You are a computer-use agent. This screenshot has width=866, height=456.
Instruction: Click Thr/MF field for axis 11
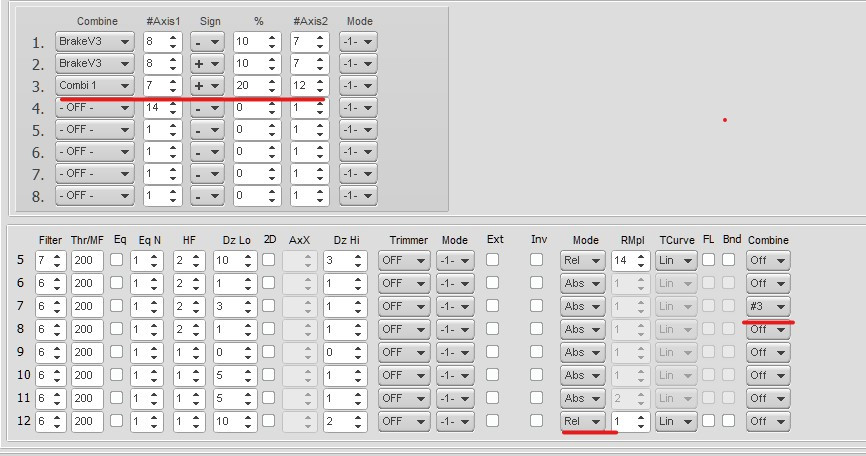[87, 398]
